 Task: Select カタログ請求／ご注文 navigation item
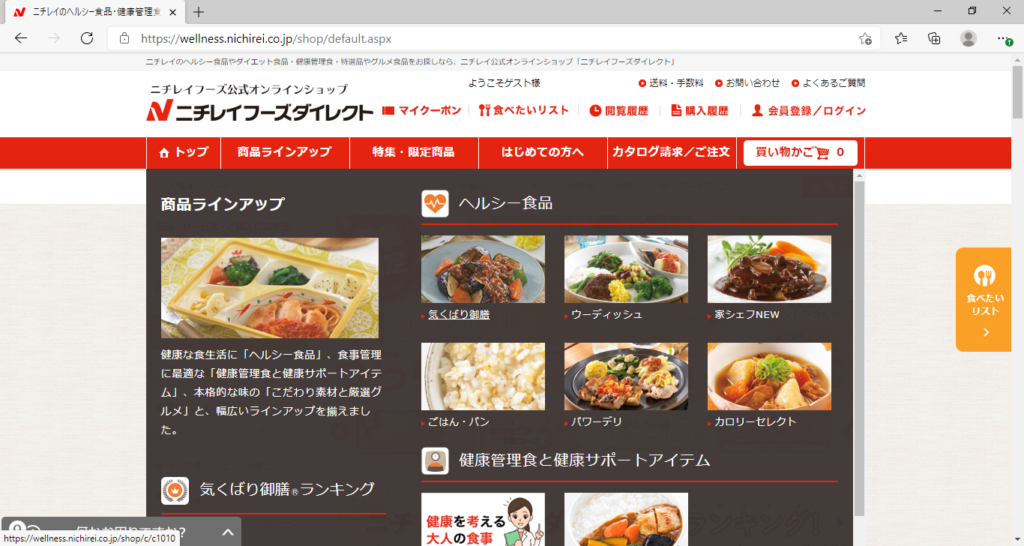(671, 152)
